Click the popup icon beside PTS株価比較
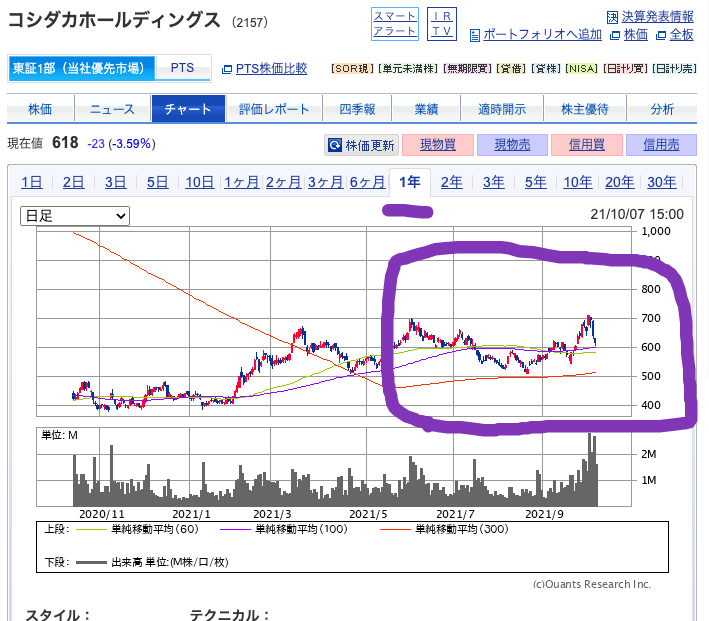 (x=227, y=69)
